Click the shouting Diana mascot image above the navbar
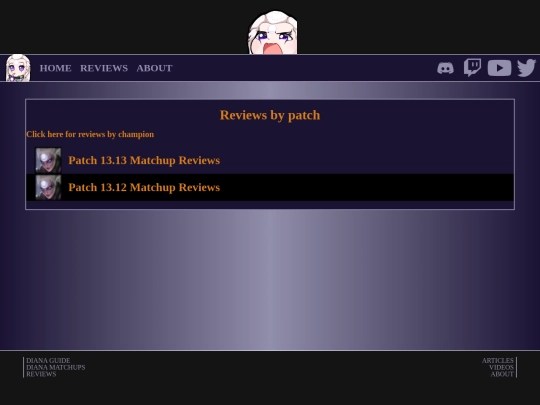 [273, 32]
